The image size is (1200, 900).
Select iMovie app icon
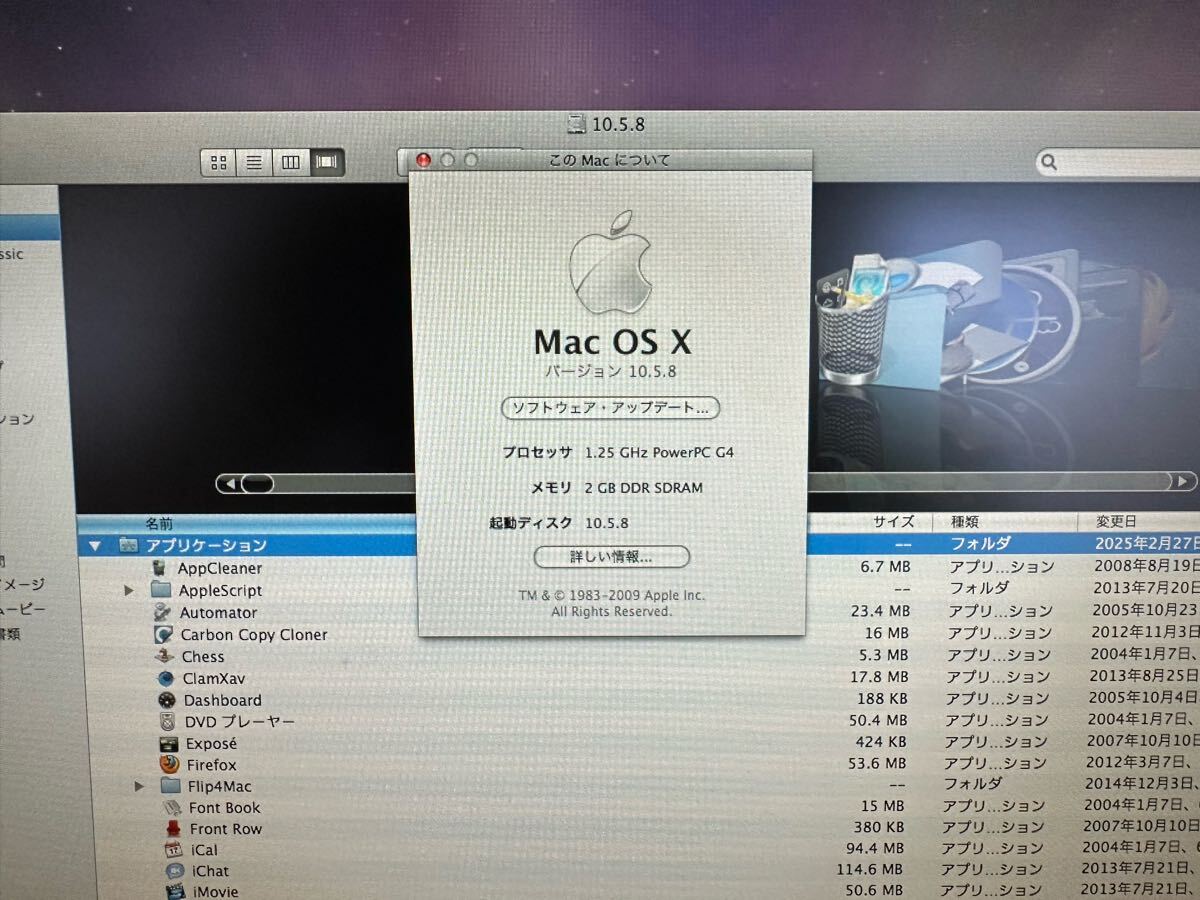176,890
